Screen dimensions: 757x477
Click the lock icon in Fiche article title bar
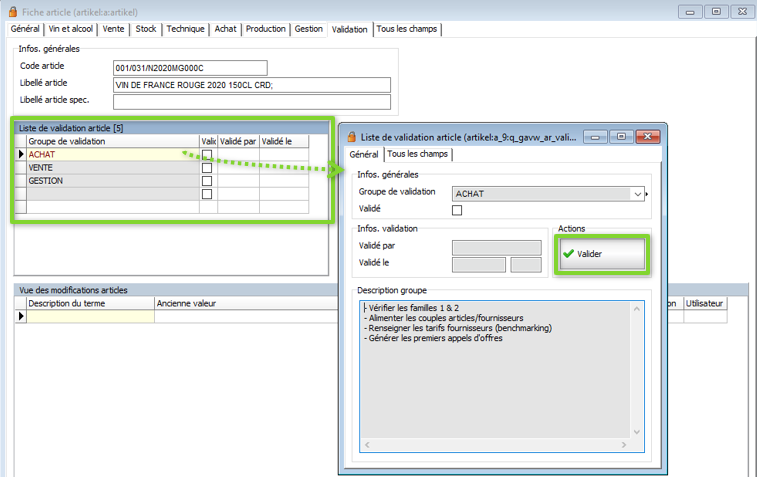12,11
